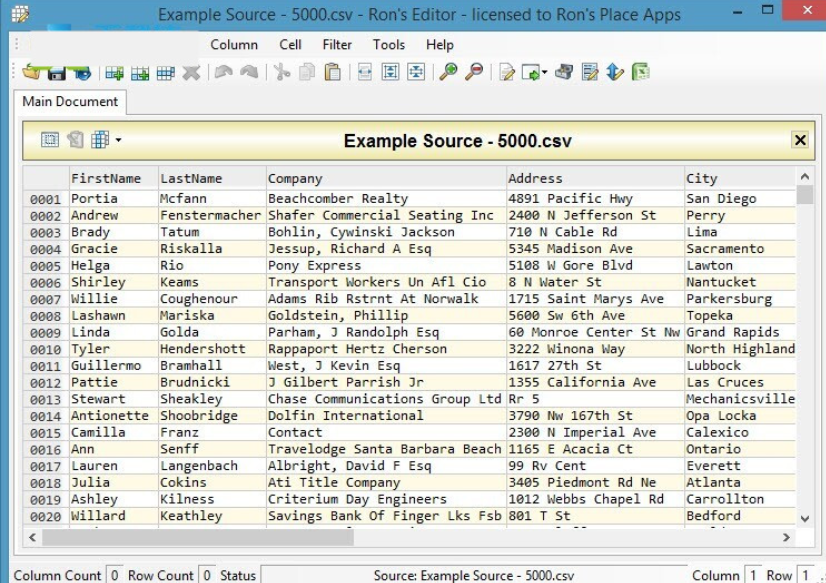Click the green Excel spreadsheet icon
Screen dimensions: 826x583
[x=641, y=72]
